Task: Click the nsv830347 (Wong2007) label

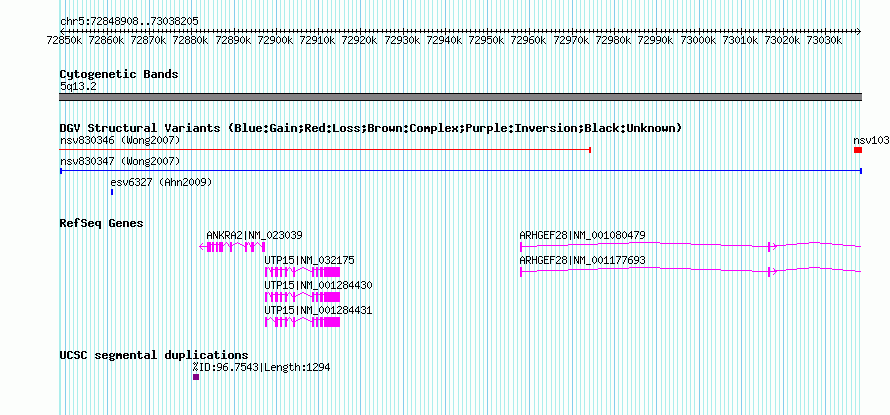Action: tap(120, 161)
